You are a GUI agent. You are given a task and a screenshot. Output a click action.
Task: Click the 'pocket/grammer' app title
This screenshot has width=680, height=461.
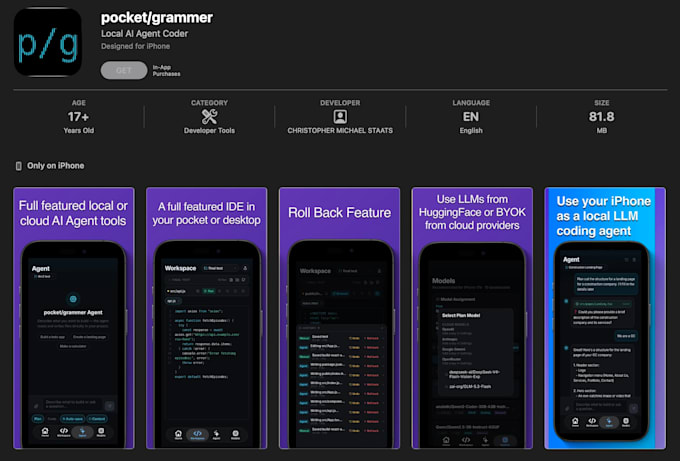coord(157,18)
